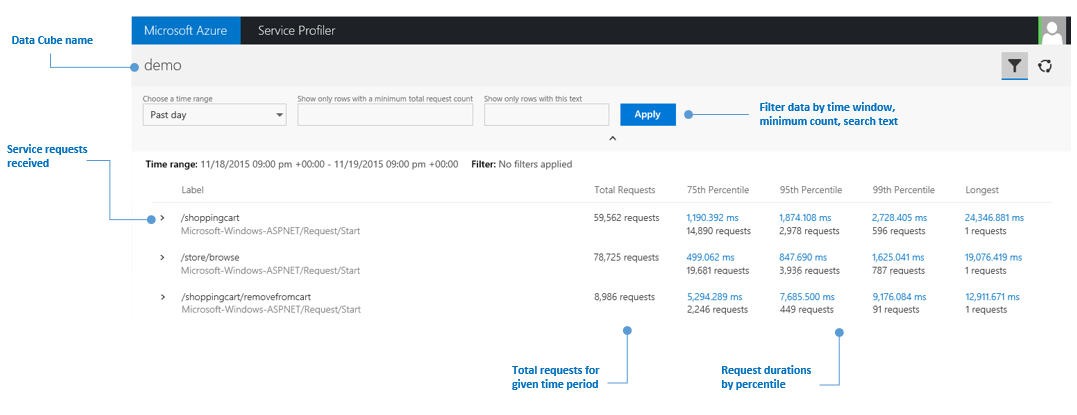
Task: Open the Past day time range dropdown
Action: [x=214, y=115]
